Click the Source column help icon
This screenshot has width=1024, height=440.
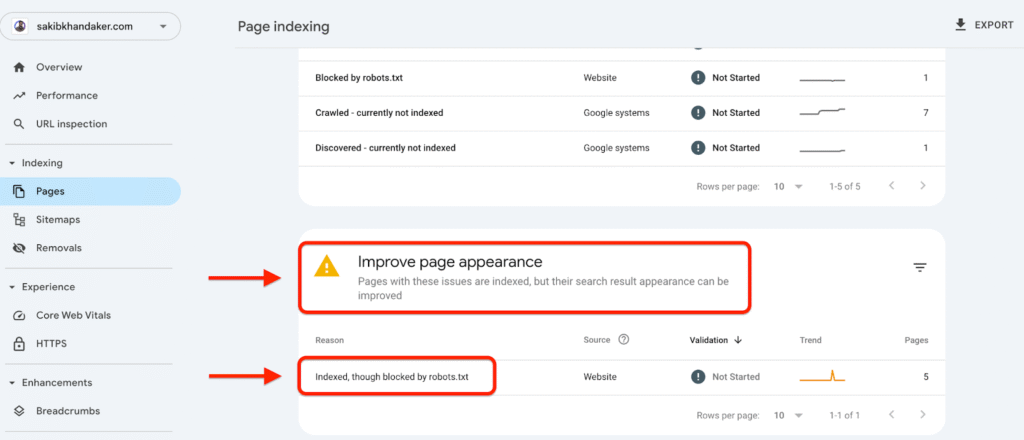point(624,340)
